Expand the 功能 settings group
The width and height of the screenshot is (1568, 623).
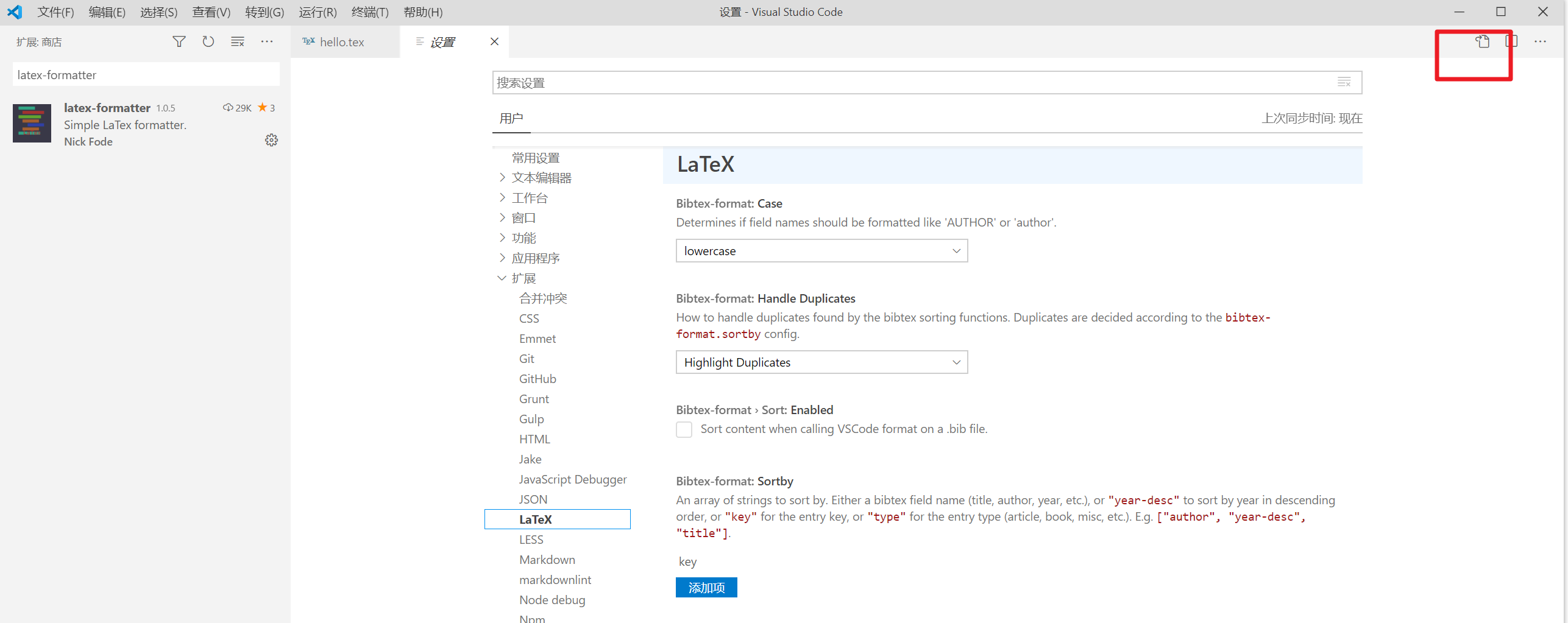(502, 238)
